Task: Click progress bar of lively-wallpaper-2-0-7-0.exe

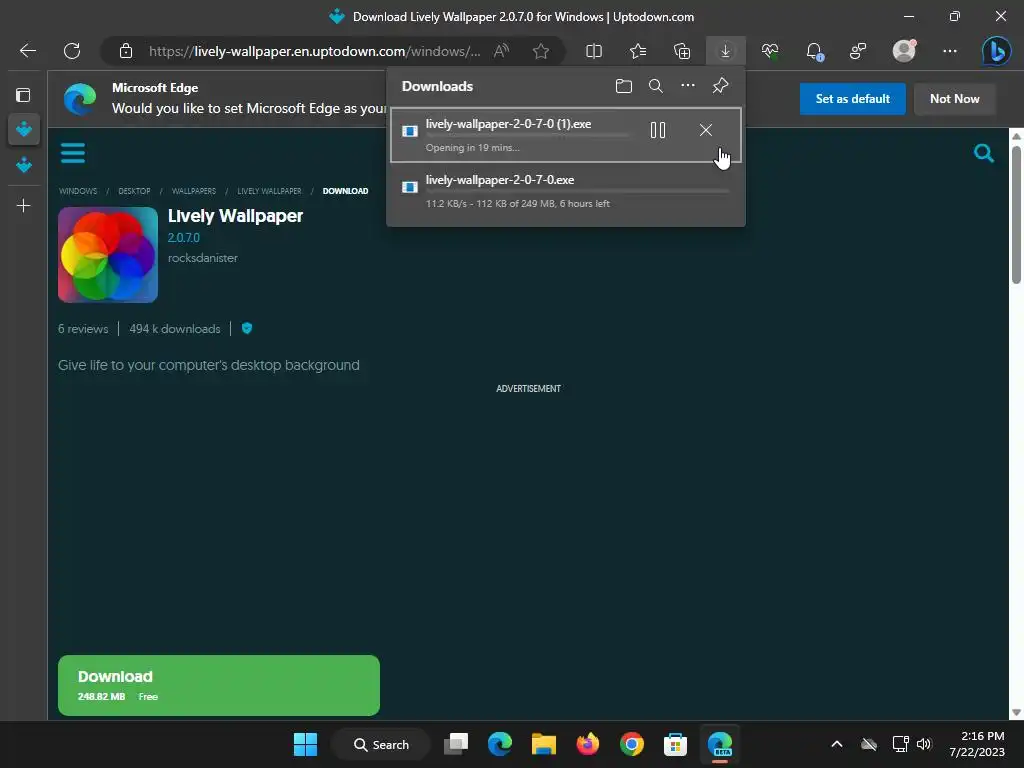Action: pos(577,191)
